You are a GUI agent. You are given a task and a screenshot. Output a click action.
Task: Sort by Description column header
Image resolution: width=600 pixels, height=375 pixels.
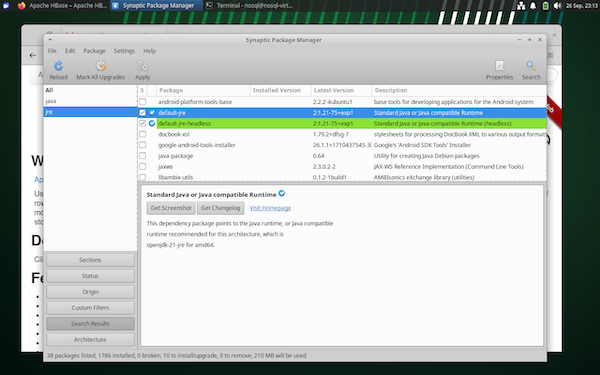pos(459,90)
